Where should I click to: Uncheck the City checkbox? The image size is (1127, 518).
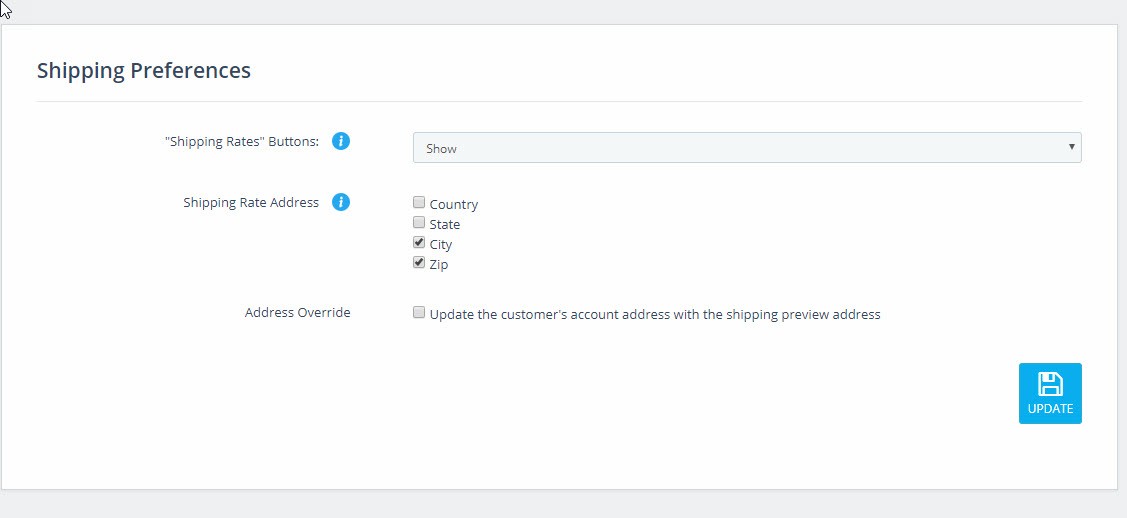pos(419,243)
